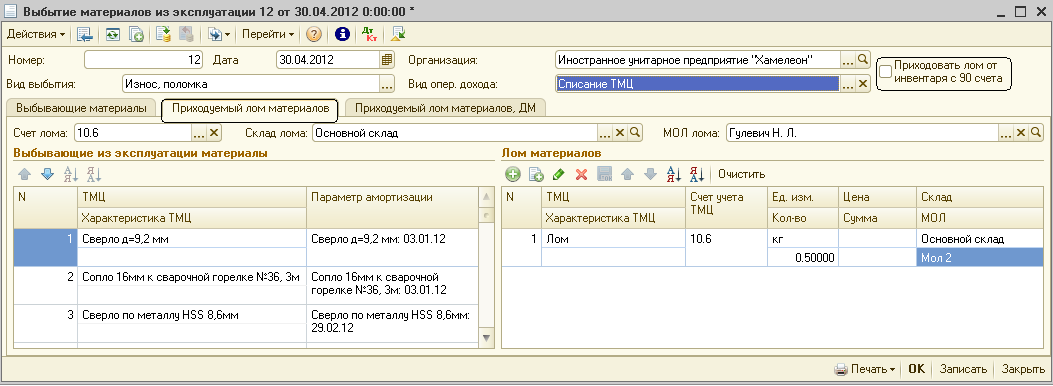The image size is (1053, 386).
Task: Move row down in Выбывающие материалы table
Action: [47, 175]
